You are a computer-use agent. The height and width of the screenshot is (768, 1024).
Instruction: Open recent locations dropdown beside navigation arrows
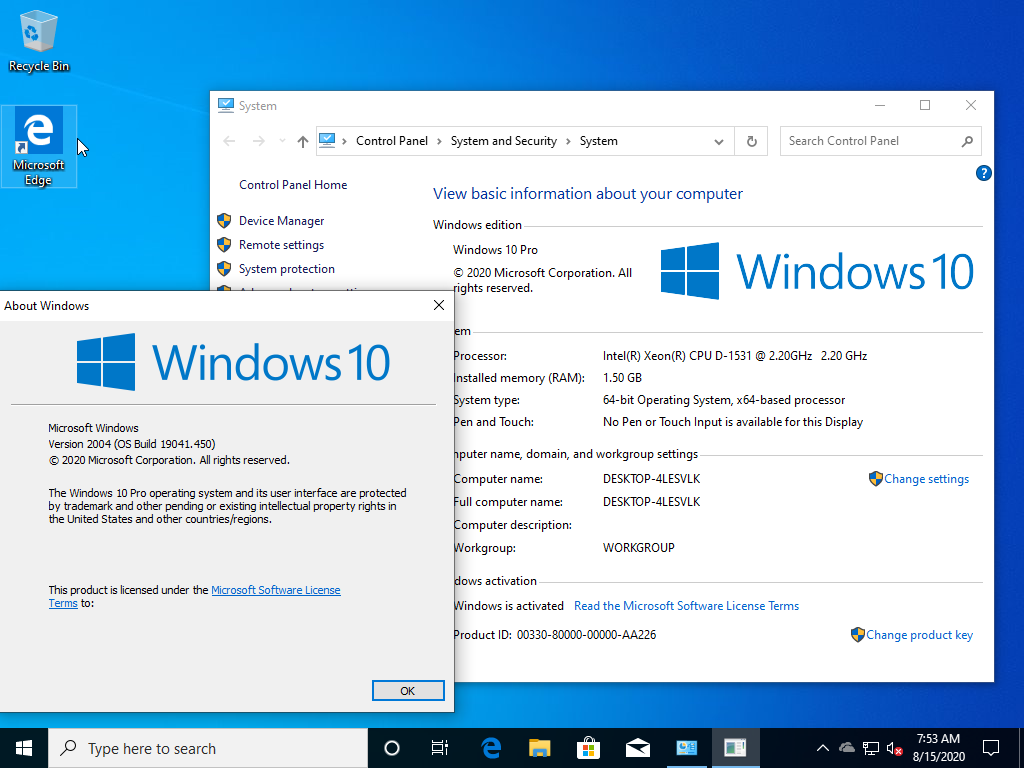click(282, 141)
